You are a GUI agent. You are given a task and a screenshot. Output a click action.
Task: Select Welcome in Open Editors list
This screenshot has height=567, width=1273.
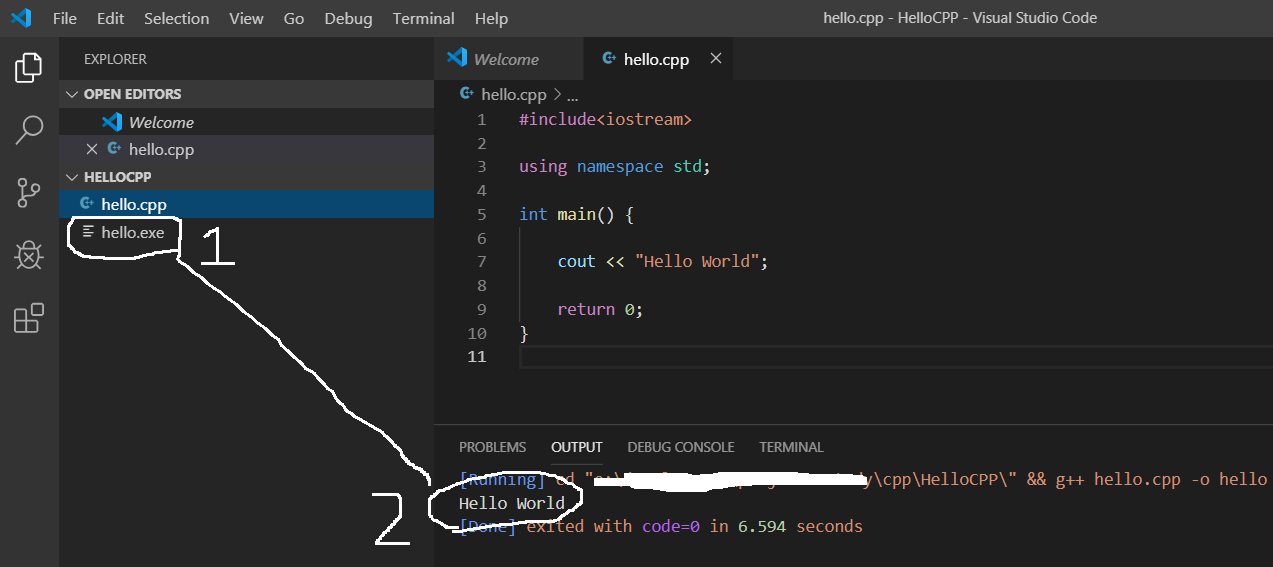coord(246,122)
